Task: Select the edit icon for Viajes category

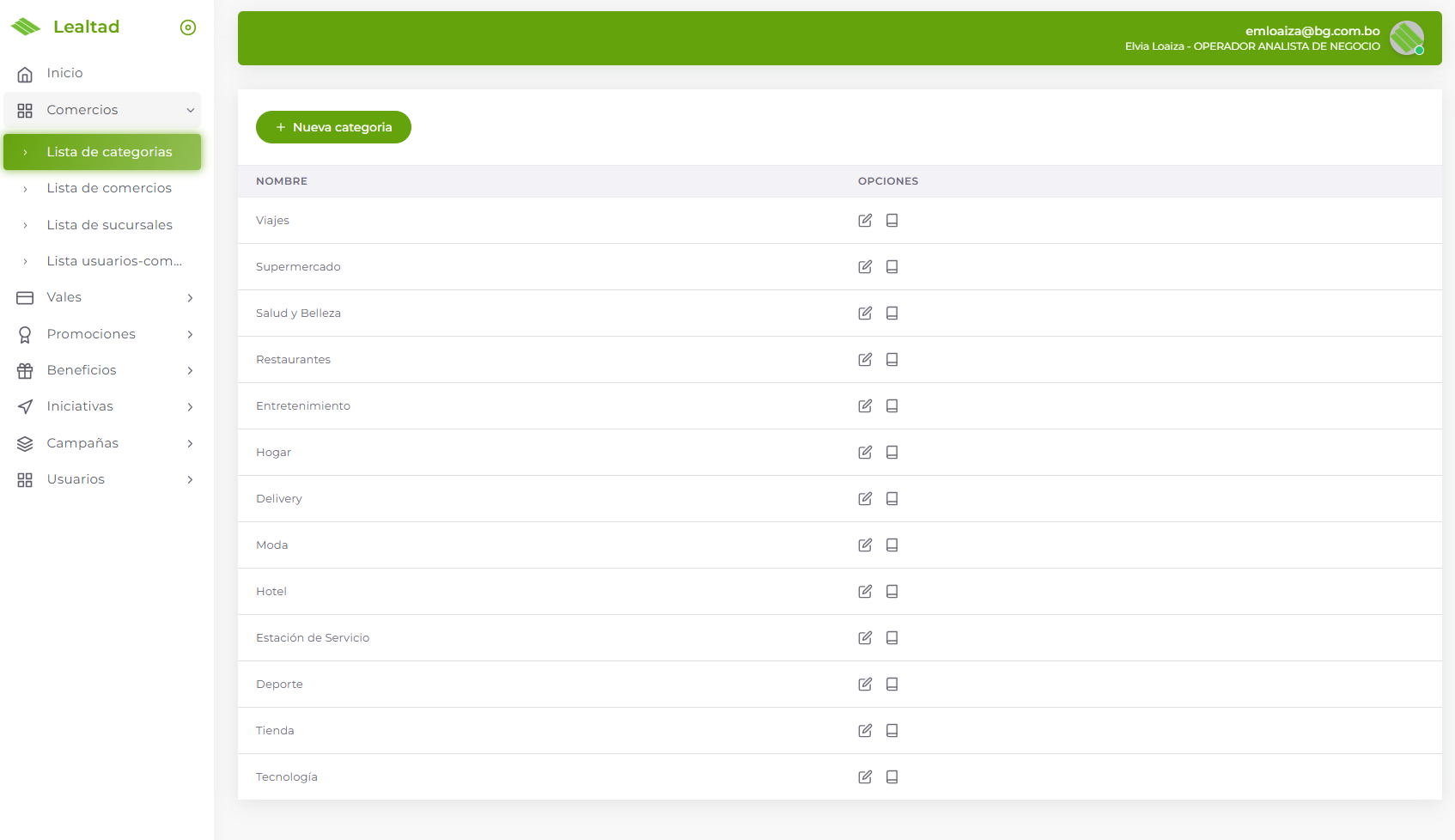Action: click(865, 220)
